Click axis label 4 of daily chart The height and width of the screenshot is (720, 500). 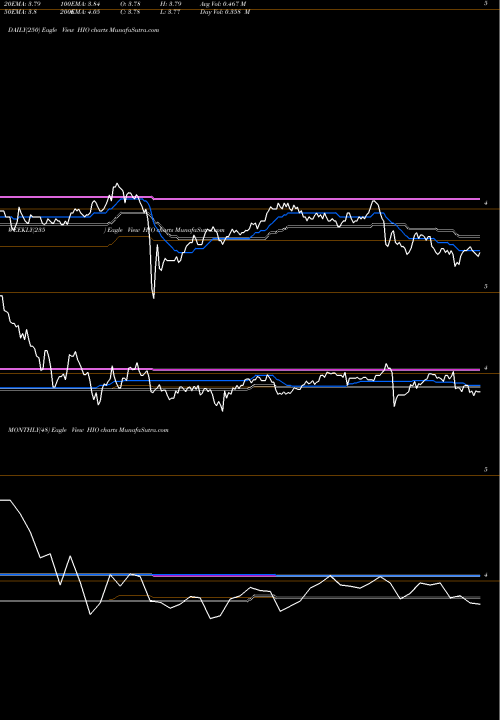pyautogui.click(x=486, y=202)
